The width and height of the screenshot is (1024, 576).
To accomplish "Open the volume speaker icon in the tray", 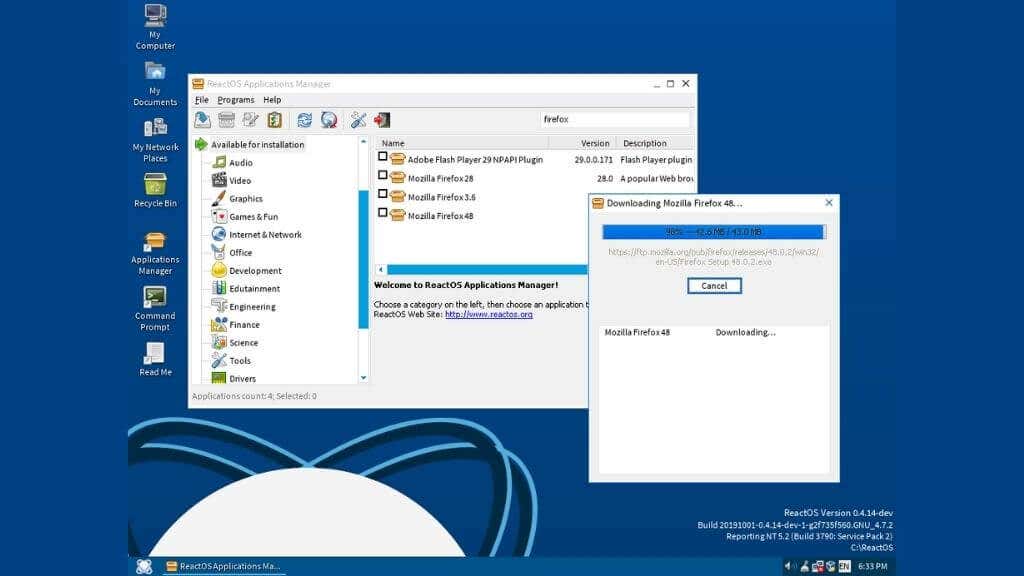I will pos(789,566).
